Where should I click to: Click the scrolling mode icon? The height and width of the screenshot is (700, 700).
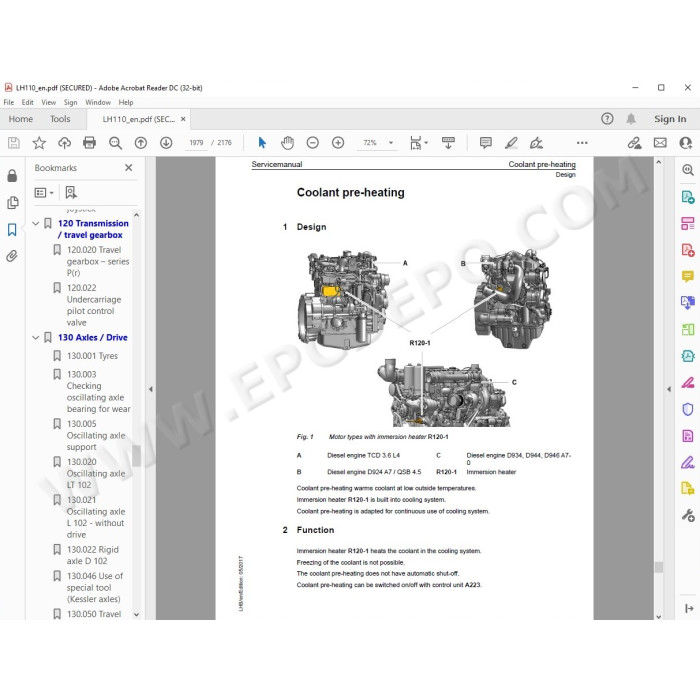[448, 143]
